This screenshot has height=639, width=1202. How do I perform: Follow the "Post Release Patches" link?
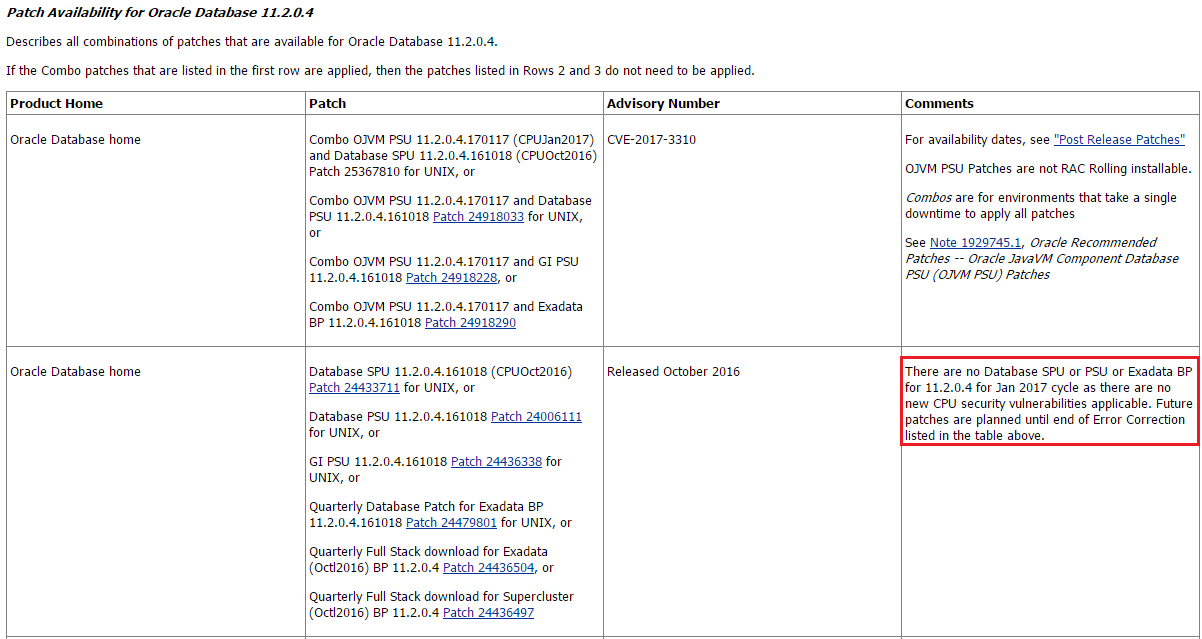coord(1119,140)
